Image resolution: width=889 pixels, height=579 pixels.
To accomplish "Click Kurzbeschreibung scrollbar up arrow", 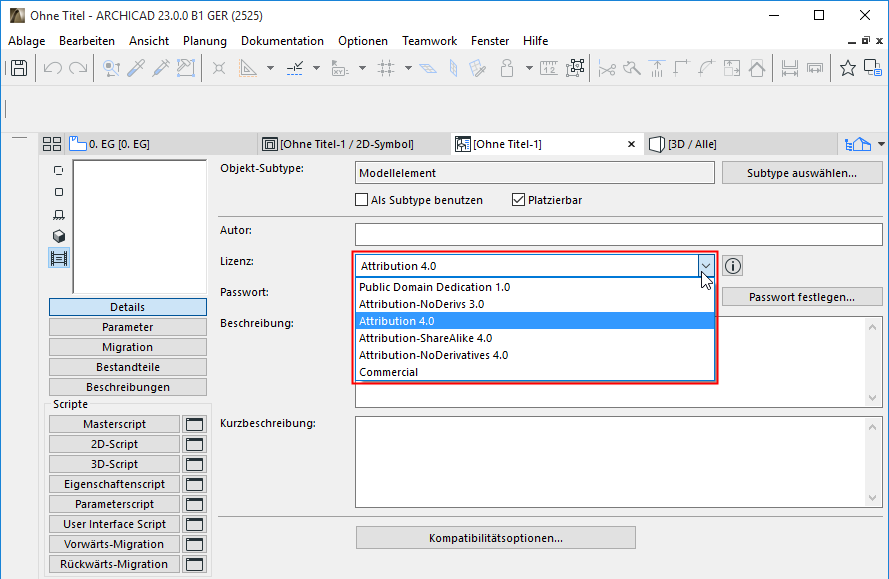I will [x=873, y=426].
